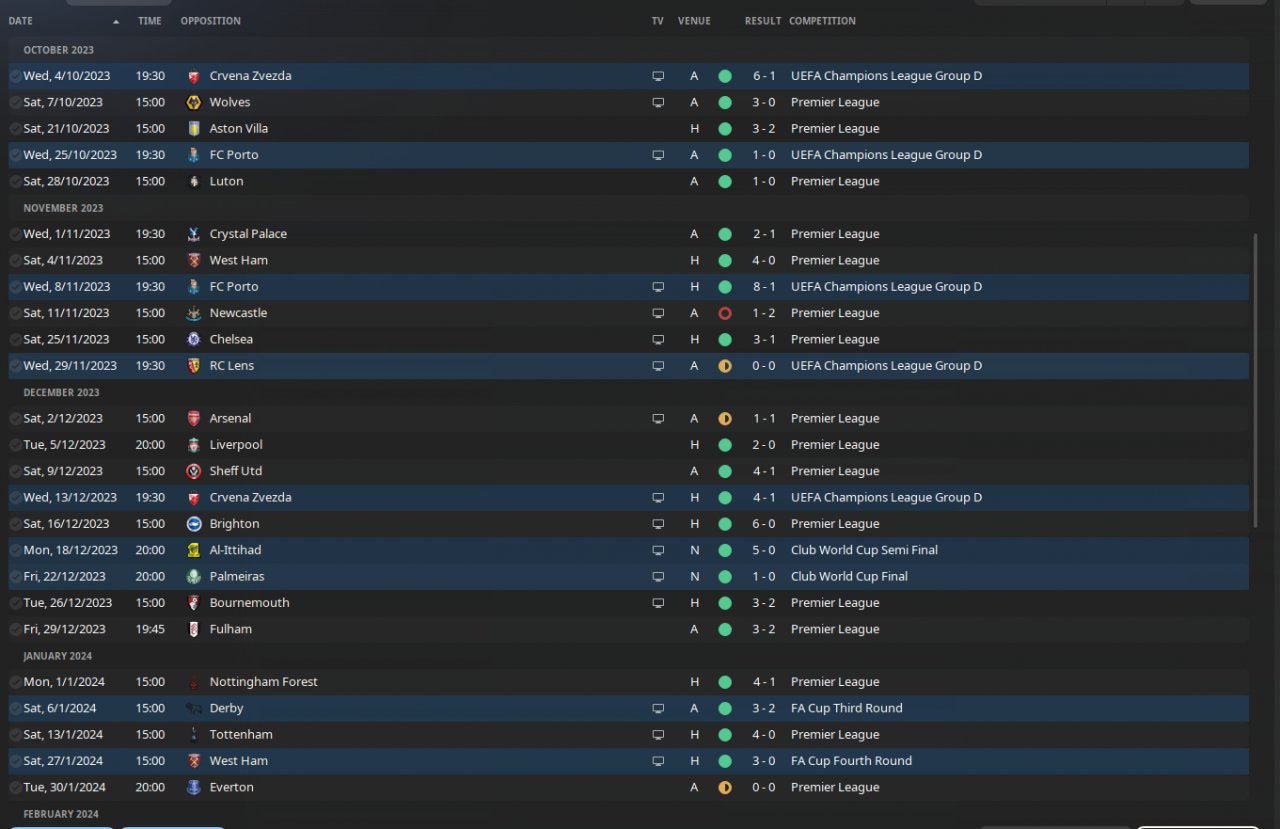
Task: Click the Chelsea club badge
Action: click(x=194, y=339)
